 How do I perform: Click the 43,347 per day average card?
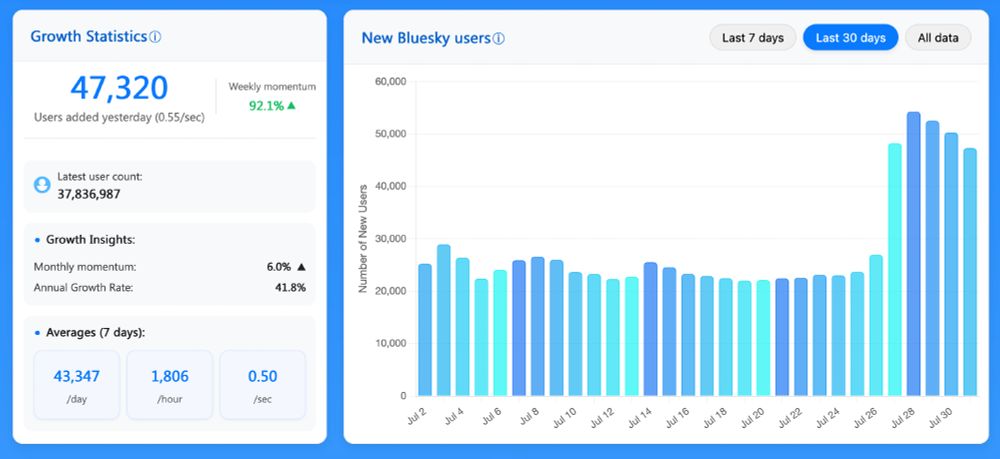point(77,384)
